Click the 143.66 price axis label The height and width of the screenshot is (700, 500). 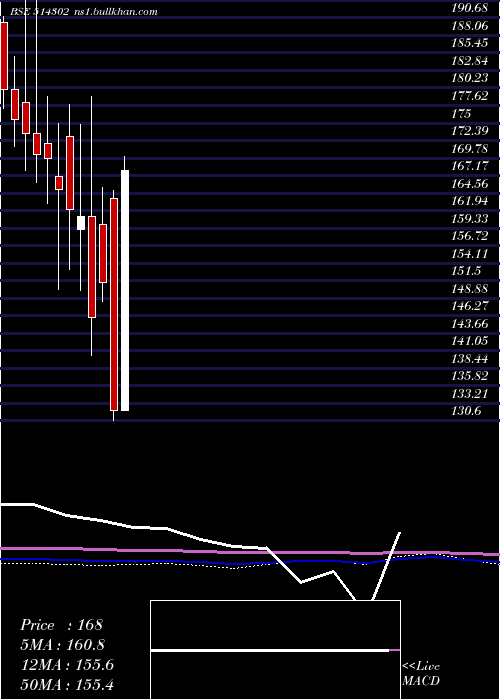pos(470,323)
